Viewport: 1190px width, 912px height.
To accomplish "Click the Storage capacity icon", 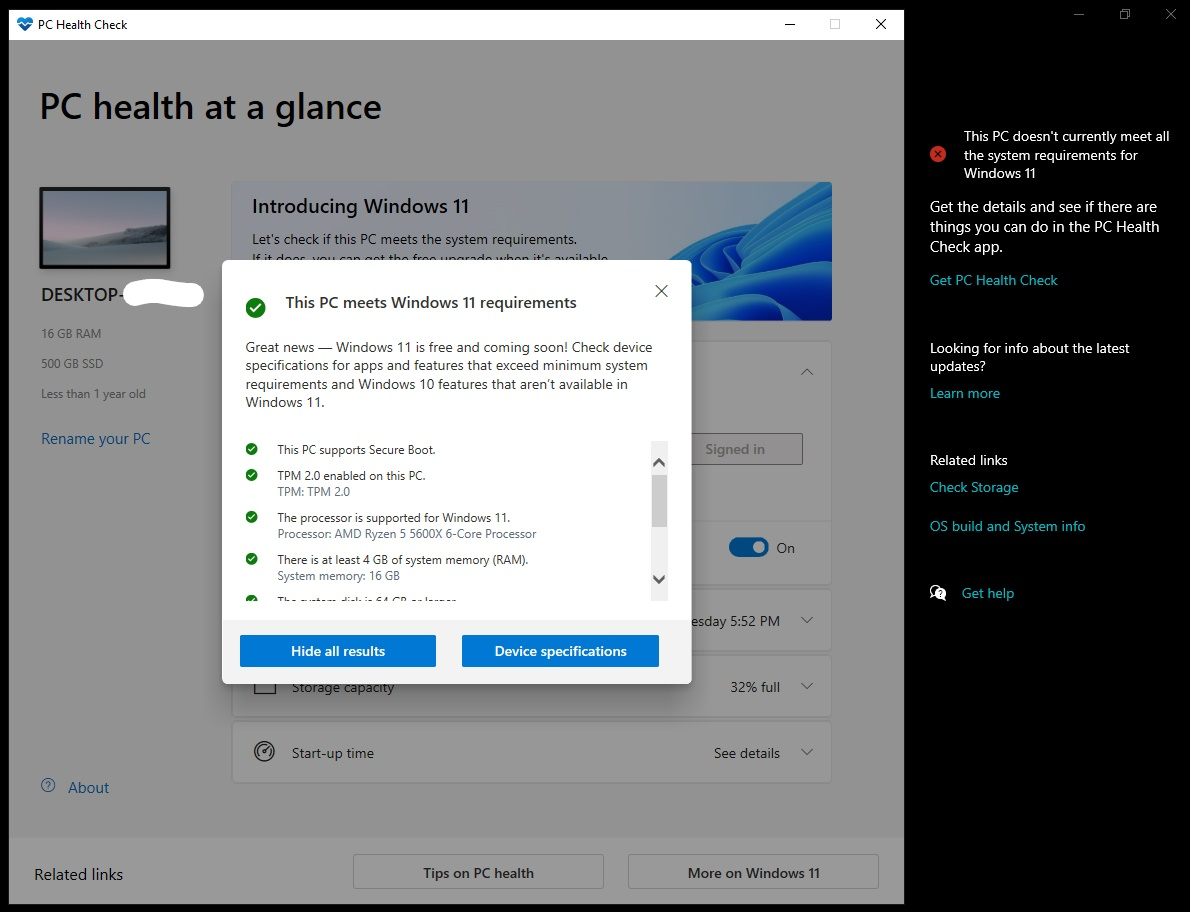I will [x=264, y=688].
